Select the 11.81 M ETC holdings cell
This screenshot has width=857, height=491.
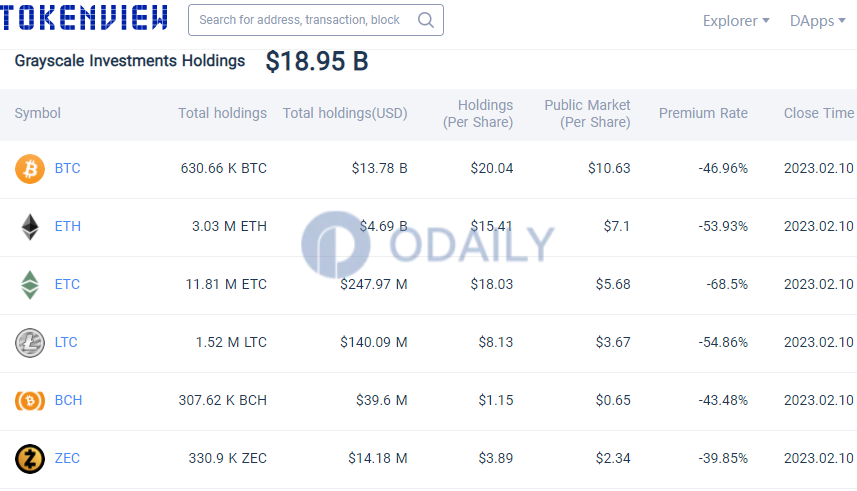(x=226, y=284)
